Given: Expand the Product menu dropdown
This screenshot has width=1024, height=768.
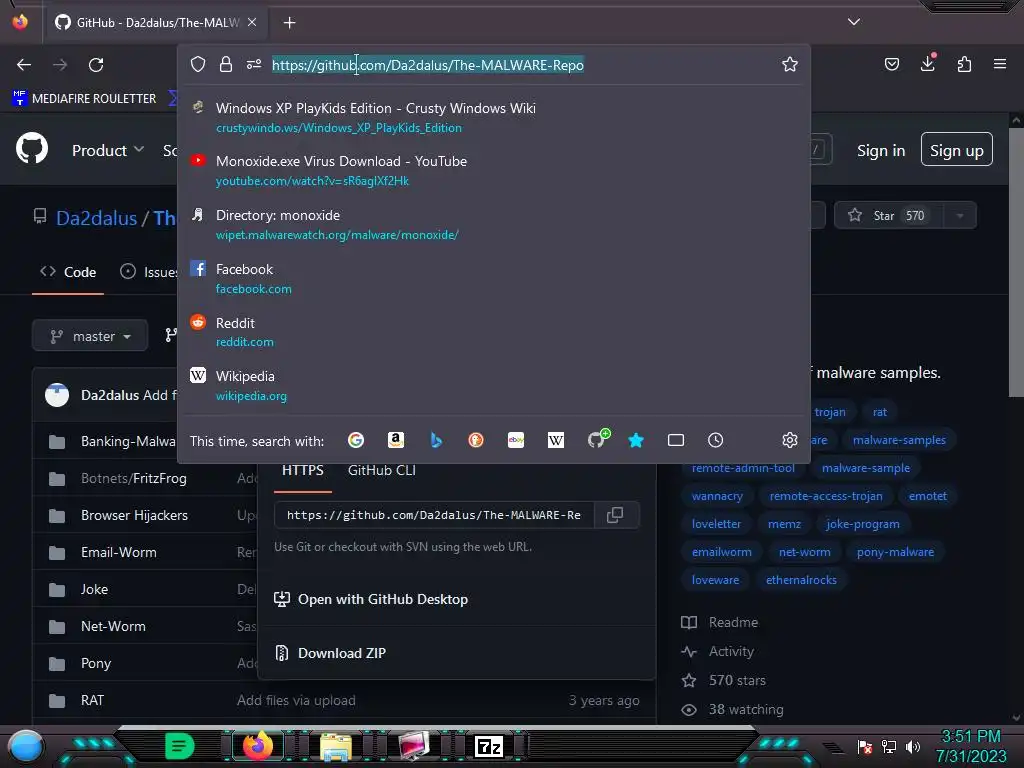Looking at the screenshot, I should click(108, 150).
